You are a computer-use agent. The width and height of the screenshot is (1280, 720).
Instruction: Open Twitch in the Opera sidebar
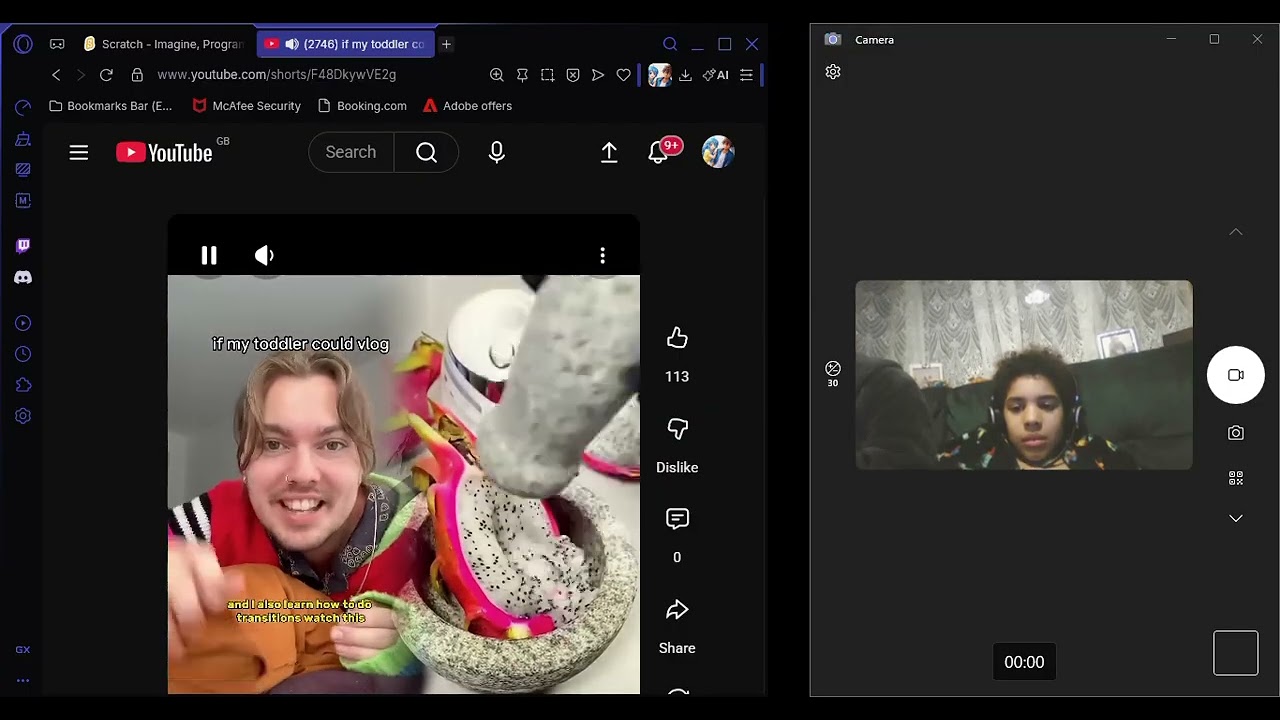point(23,246)
